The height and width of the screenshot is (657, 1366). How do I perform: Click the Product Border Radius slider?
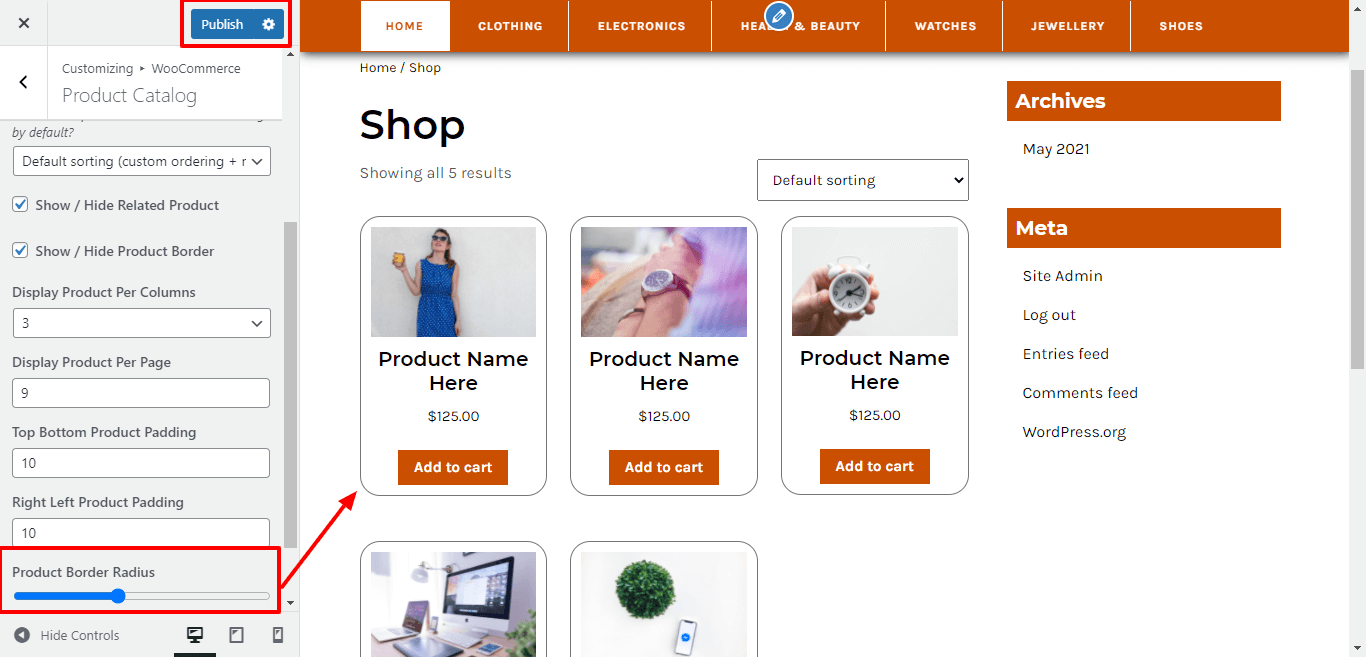click(141, 596)
